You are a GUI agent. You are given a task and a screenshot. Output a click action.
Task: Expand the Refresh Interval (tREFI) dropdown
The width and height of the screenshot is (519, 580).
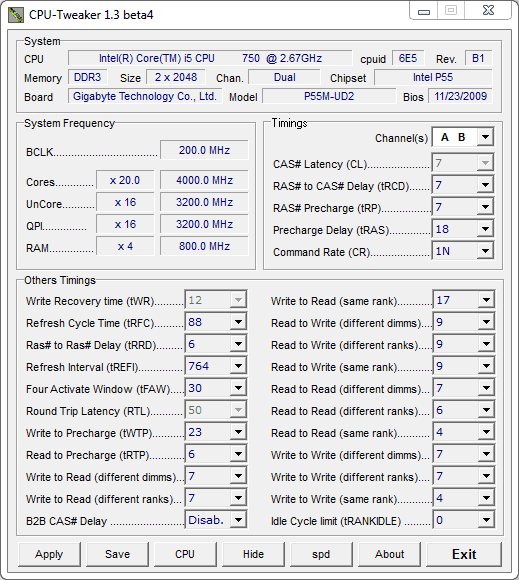[x=216, y=366]
